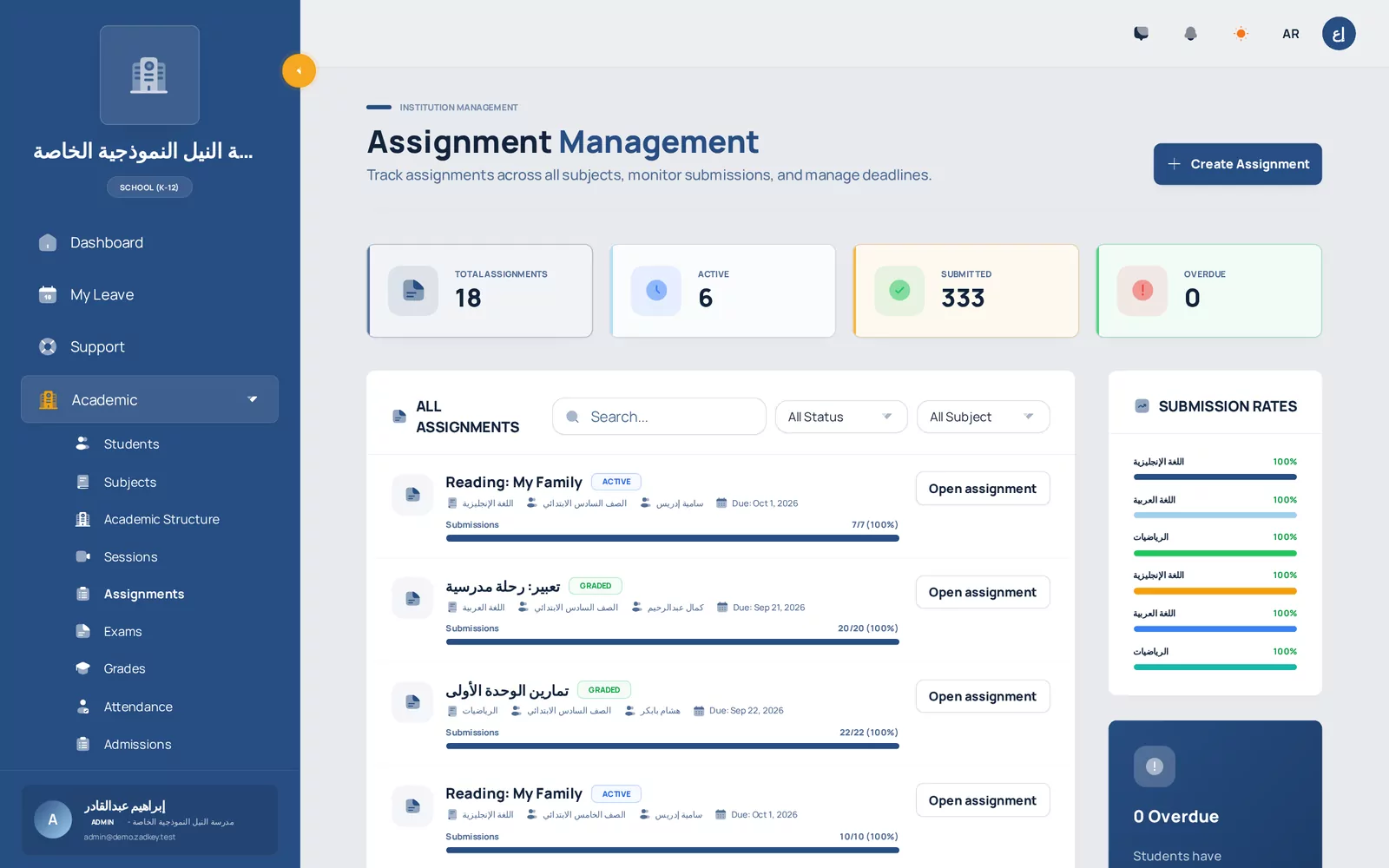The height and width of the screenshot is (868, 1389).
Task: Click the Assignments clipboard icon in sidebar
Action: click(x=83, y=594)
